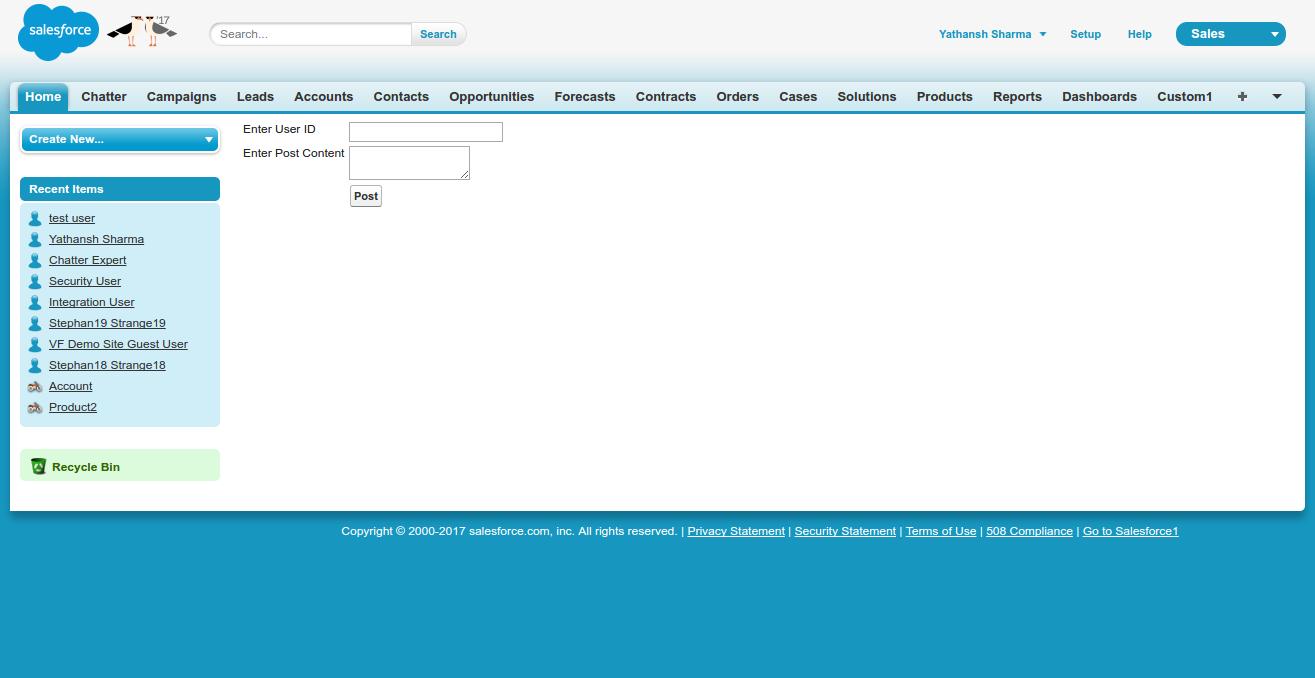Screen dimensions: 1315x678
Task: Open the Yathansh Sharma user menu
Action: click(x=992, y=34)
